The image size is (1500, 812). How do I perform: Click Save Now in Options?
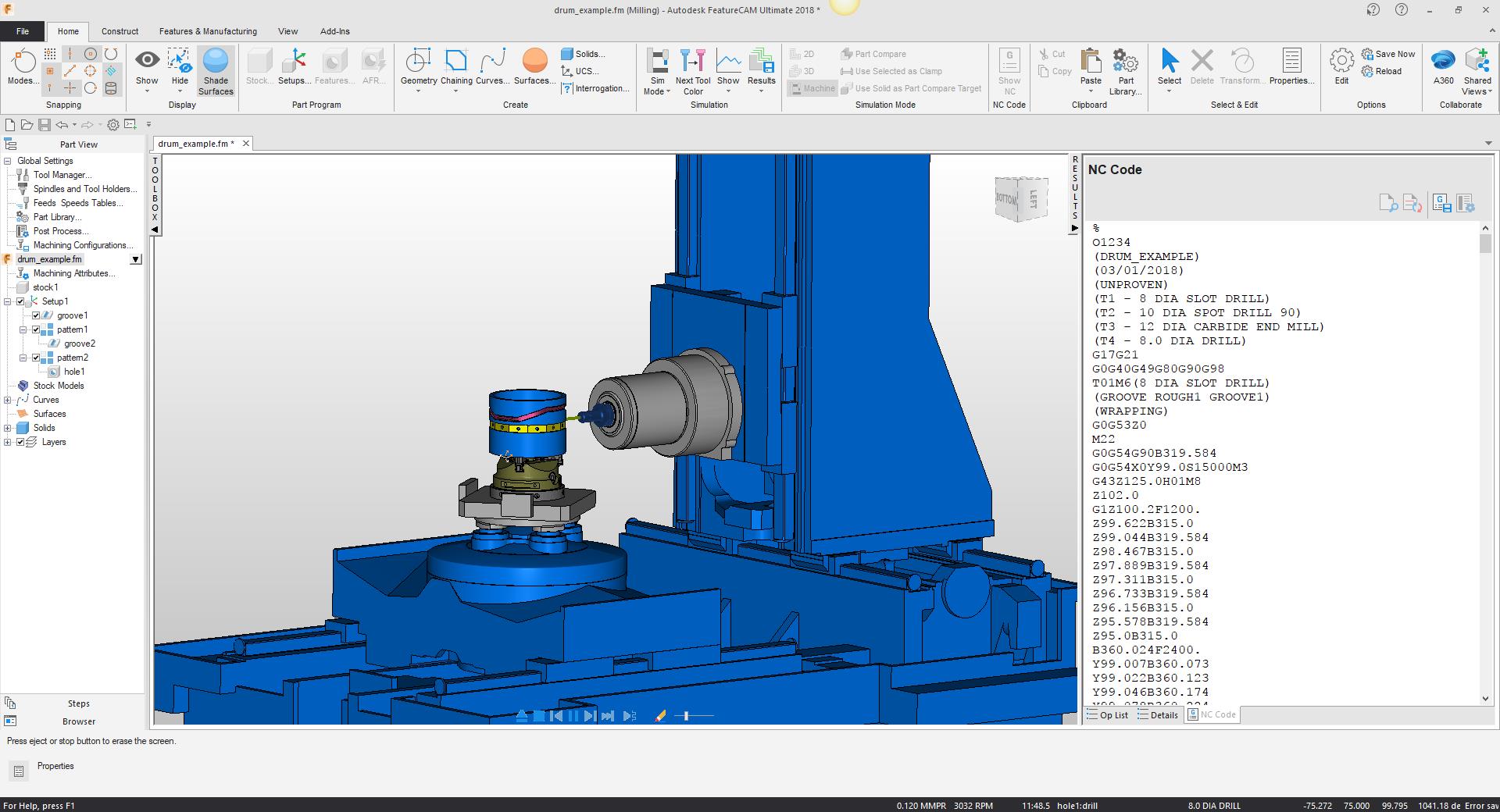pos(1388,54)
